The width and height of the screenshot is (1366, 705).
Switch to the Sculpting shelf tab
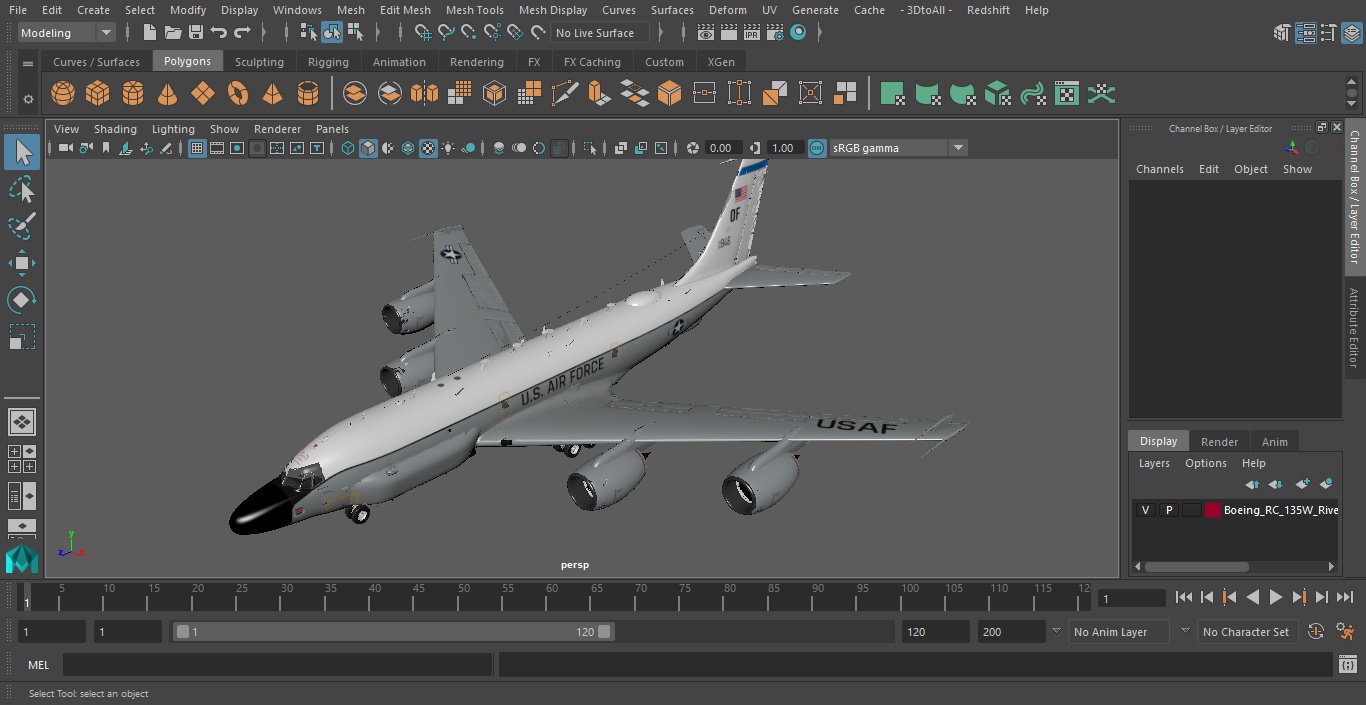259,62
